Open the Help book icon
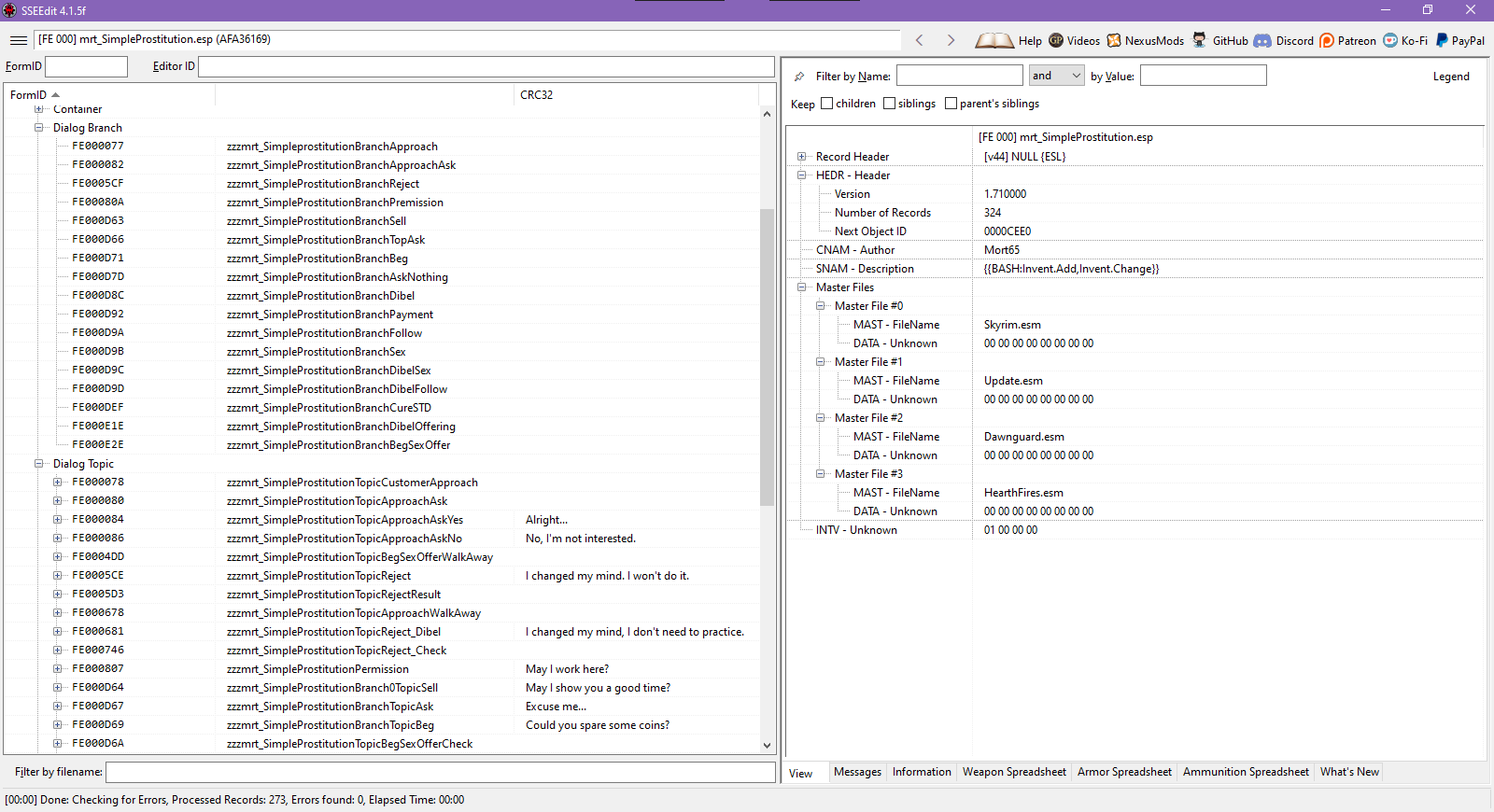 pyautogui.click(x=994, y=40)
